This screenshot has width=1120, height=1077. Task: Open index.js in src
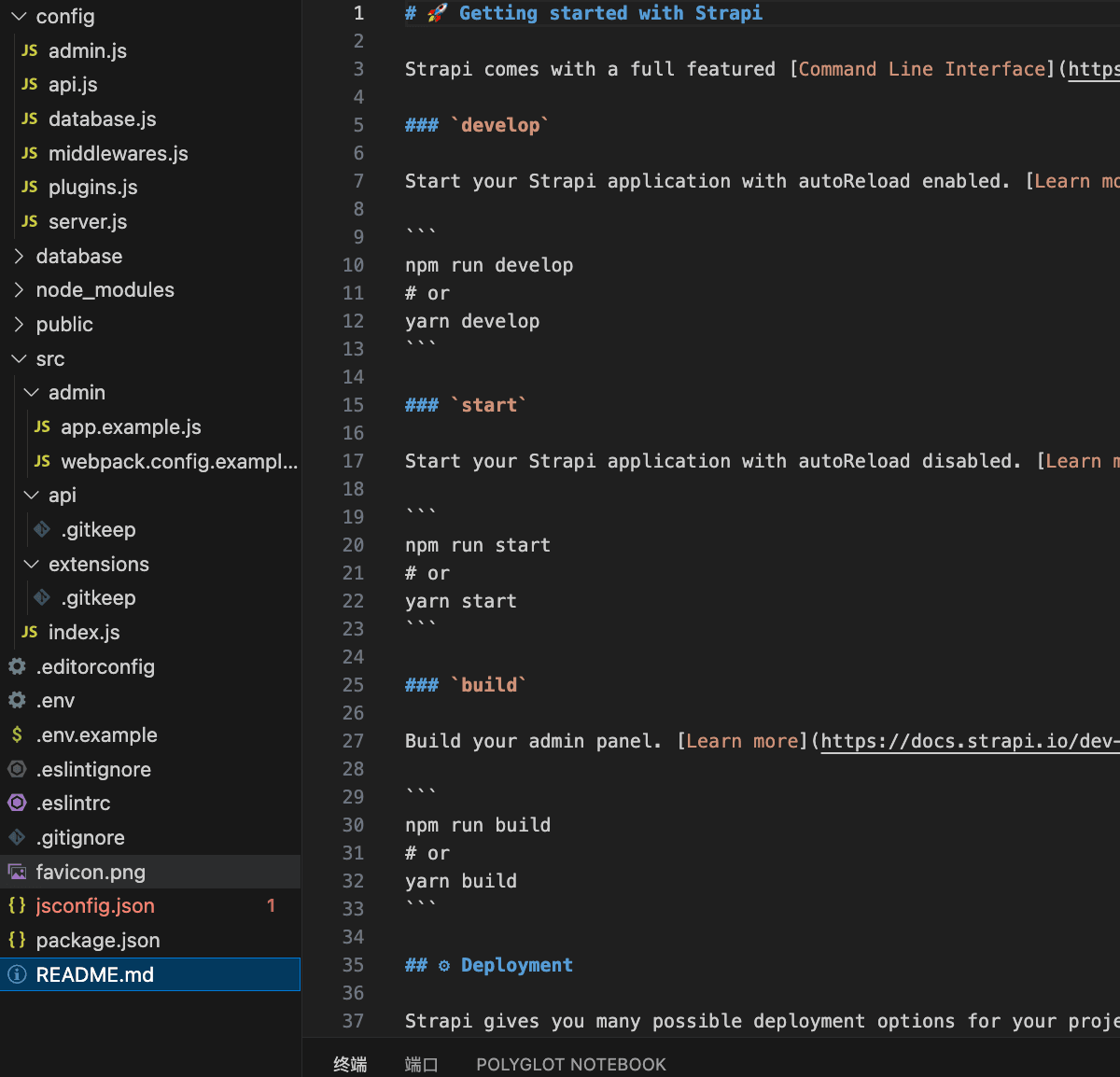[84, 632]
